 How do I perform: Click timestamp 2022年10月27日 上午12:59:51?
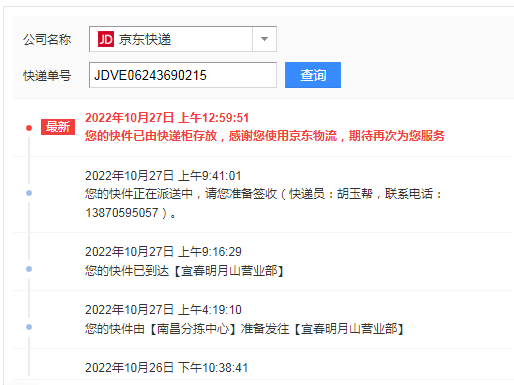click(x=167, y=118)
